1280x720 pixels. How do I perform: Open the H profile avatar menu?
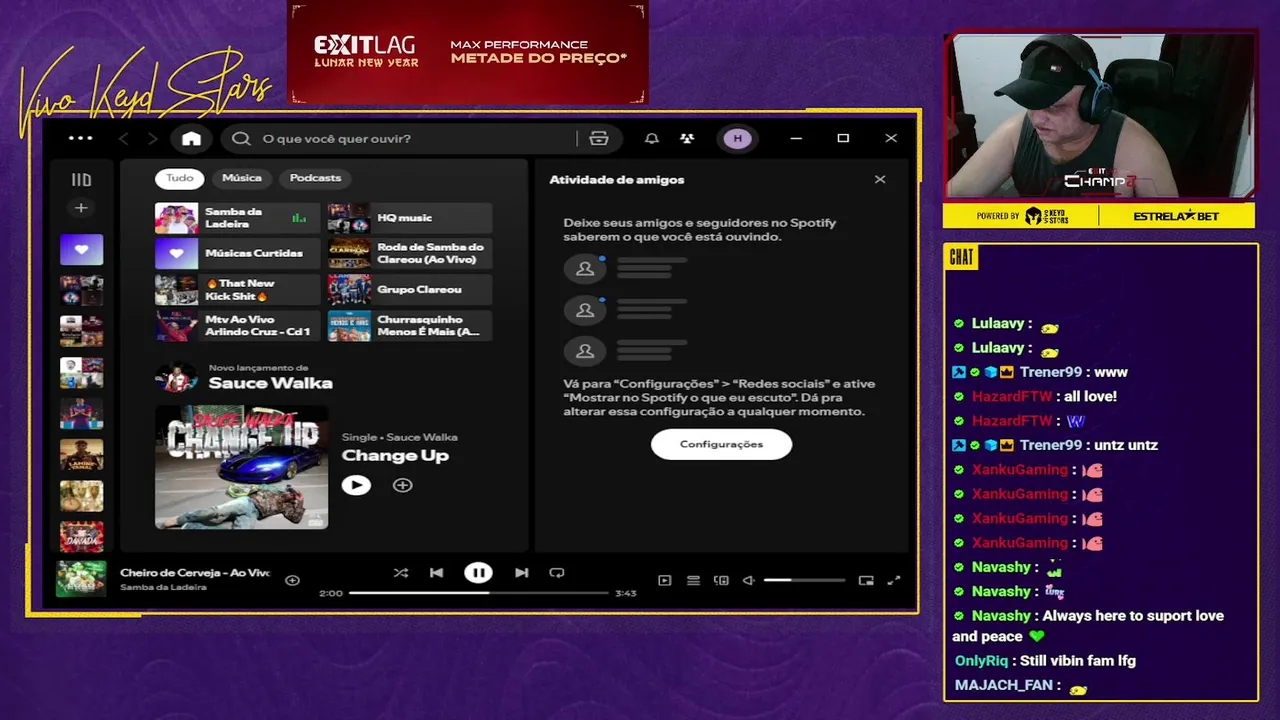coord(738,139)
